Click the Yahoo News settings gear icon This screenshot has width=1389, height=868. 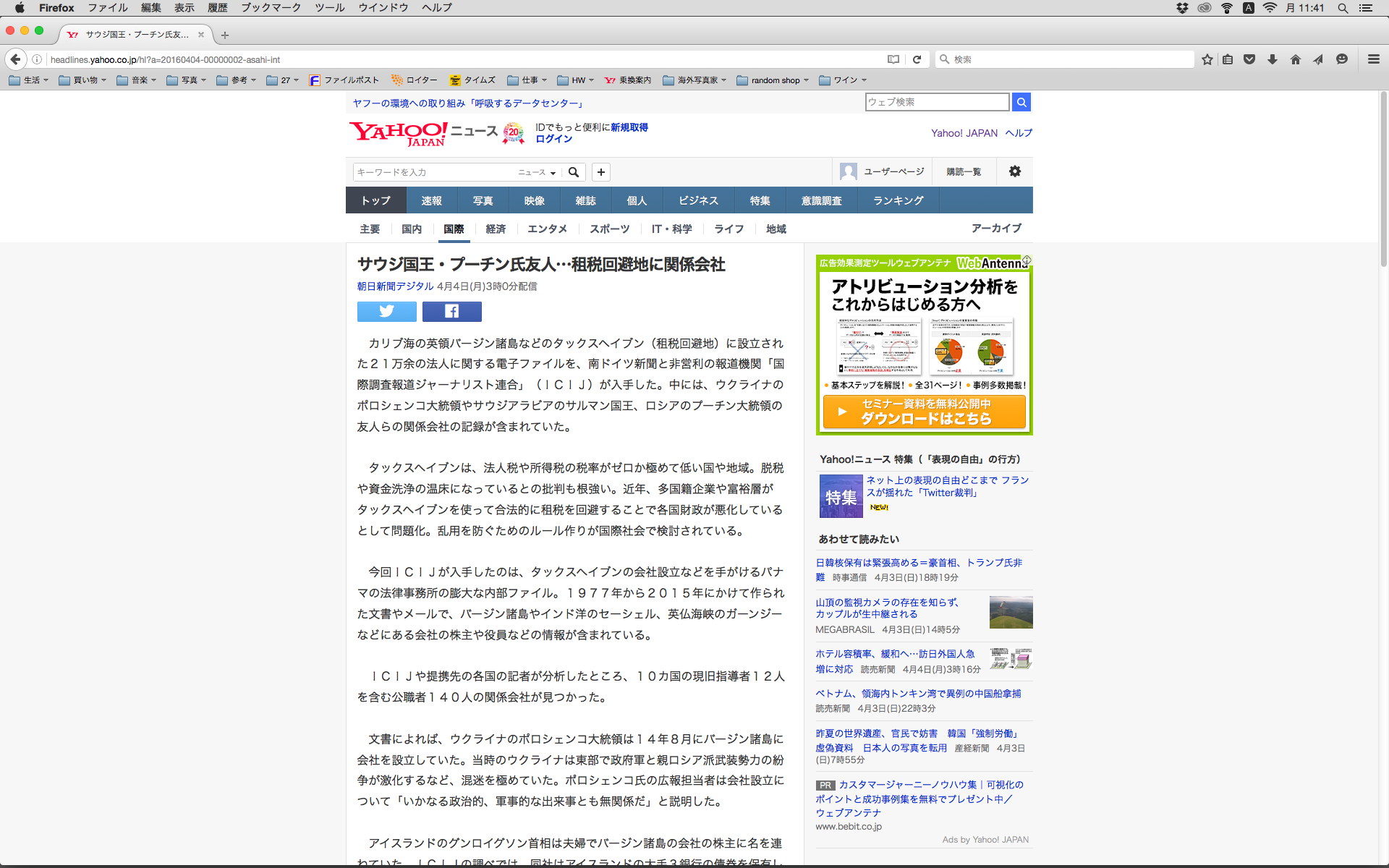(x=1014, y=171)
